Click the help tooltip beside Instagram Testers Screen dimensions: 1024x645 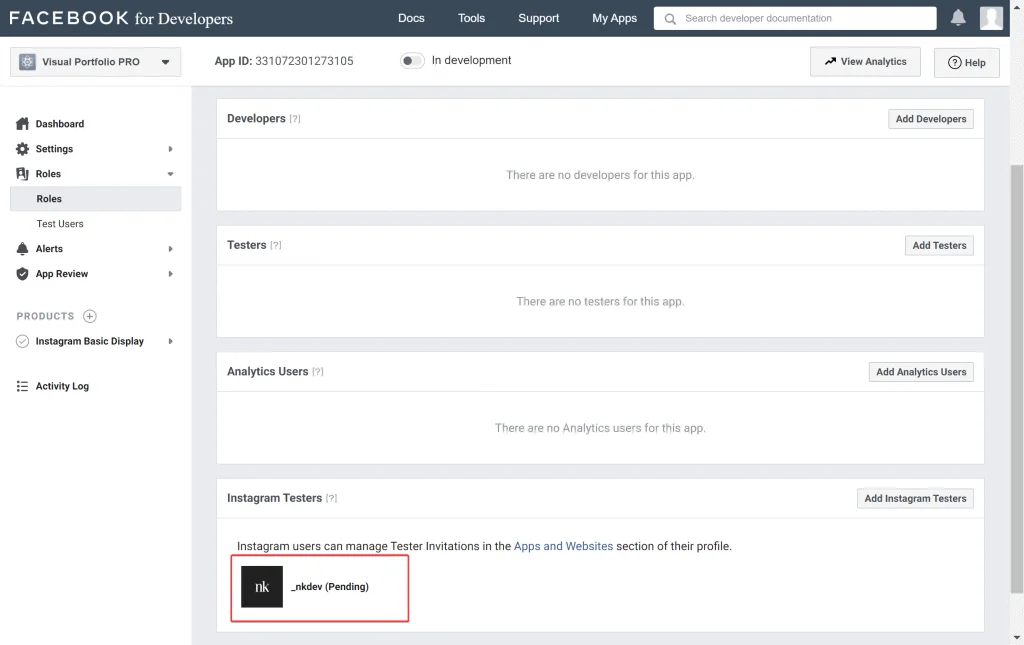click(x=331, y=498)
